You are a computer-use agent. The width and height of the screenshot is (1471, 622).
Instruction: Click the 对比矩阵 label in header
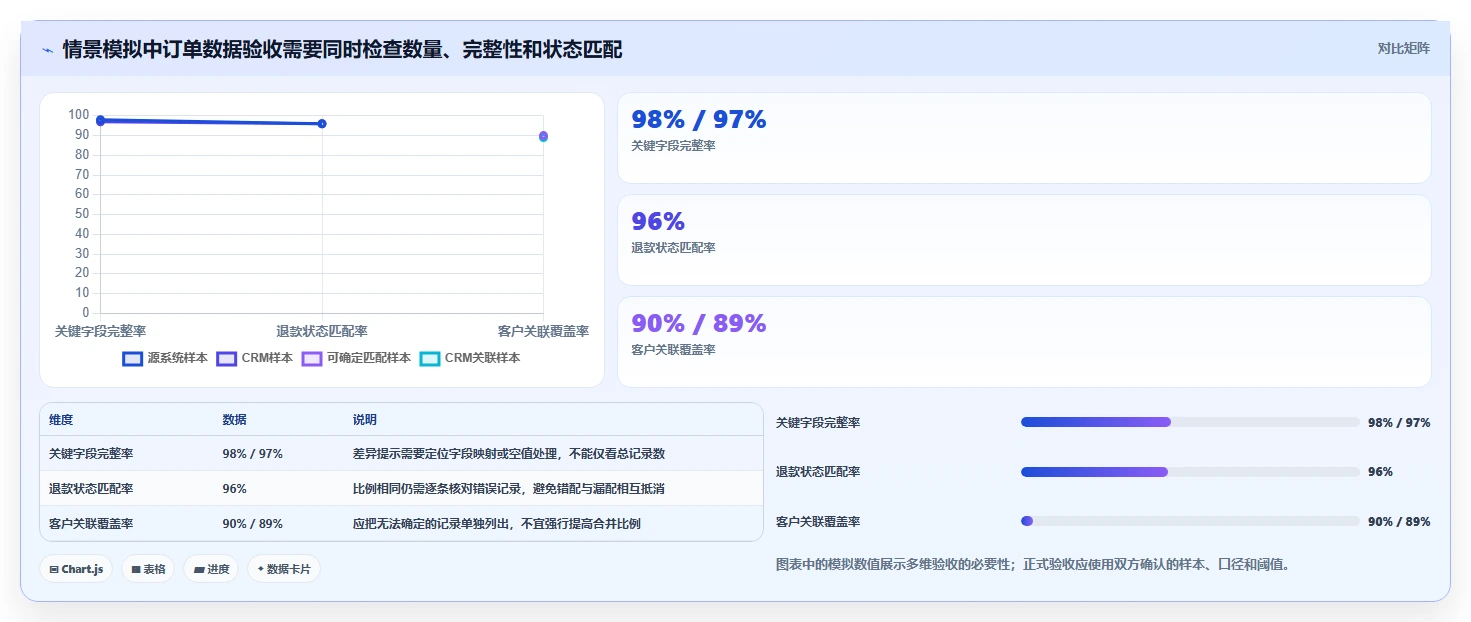coord(1403,48)
